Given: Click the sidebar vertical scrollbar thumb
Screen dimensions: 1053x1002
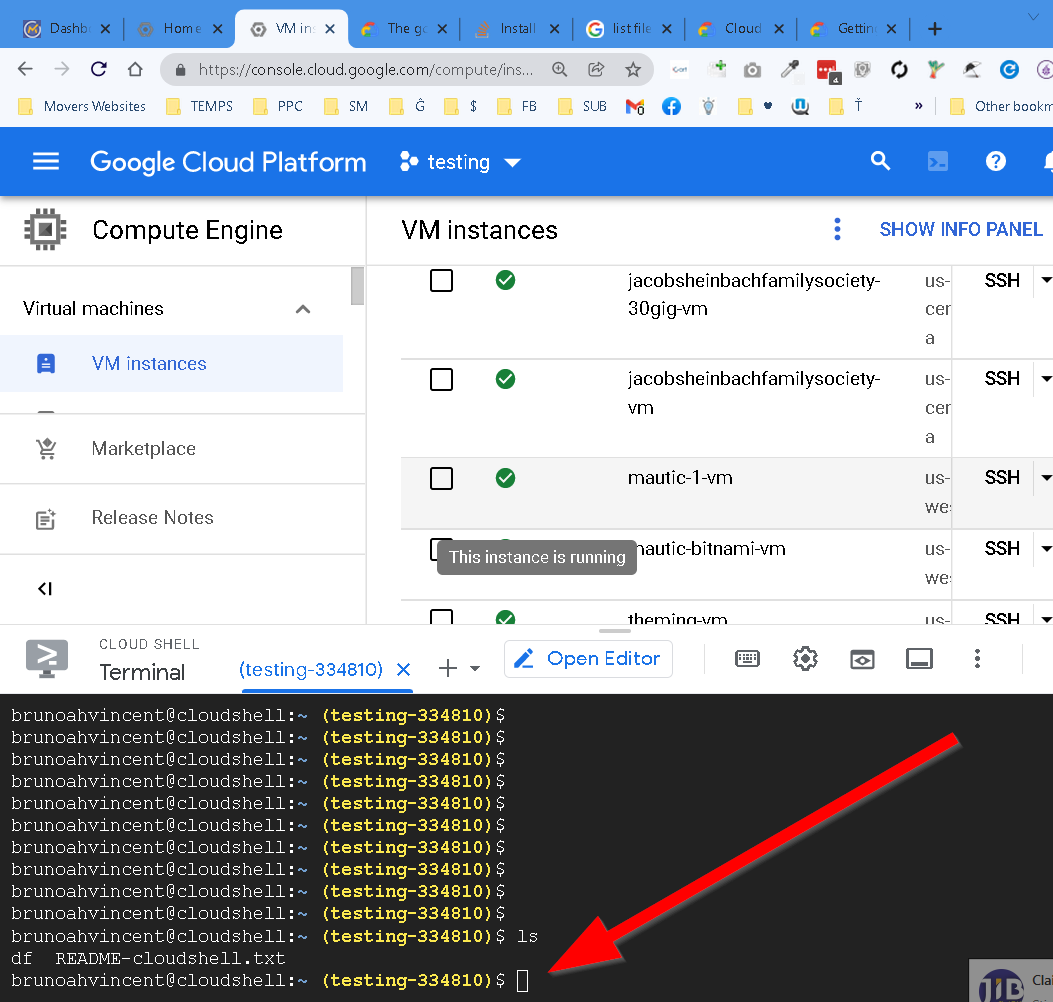Looking at the screenshot, I should click(x=357, y=286).
